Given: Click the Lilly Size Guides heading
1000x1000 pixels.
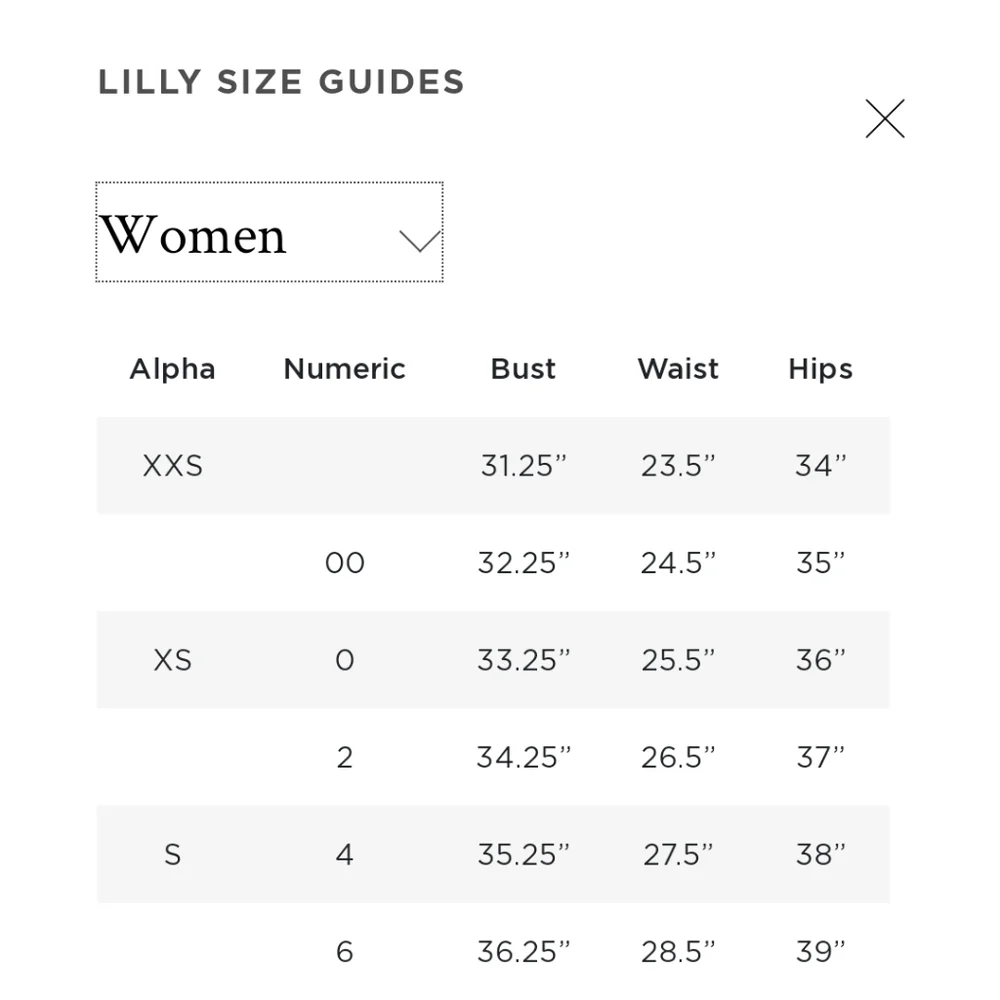Looking at the screenshot, I should tap(281, 82).
